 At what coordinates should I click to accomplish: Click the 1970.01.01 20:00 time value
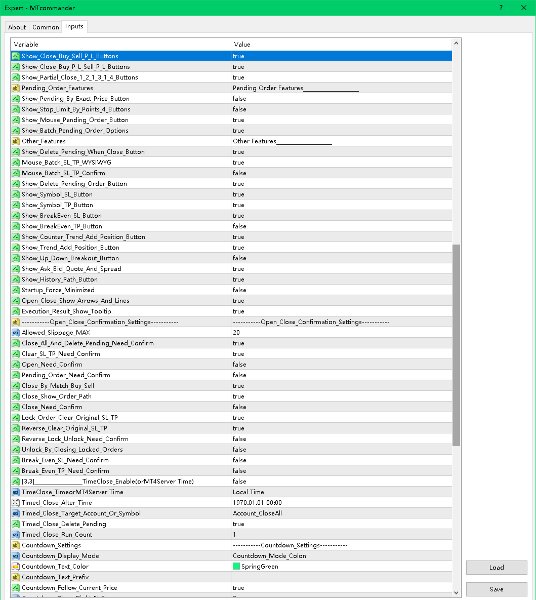(257, 502)
